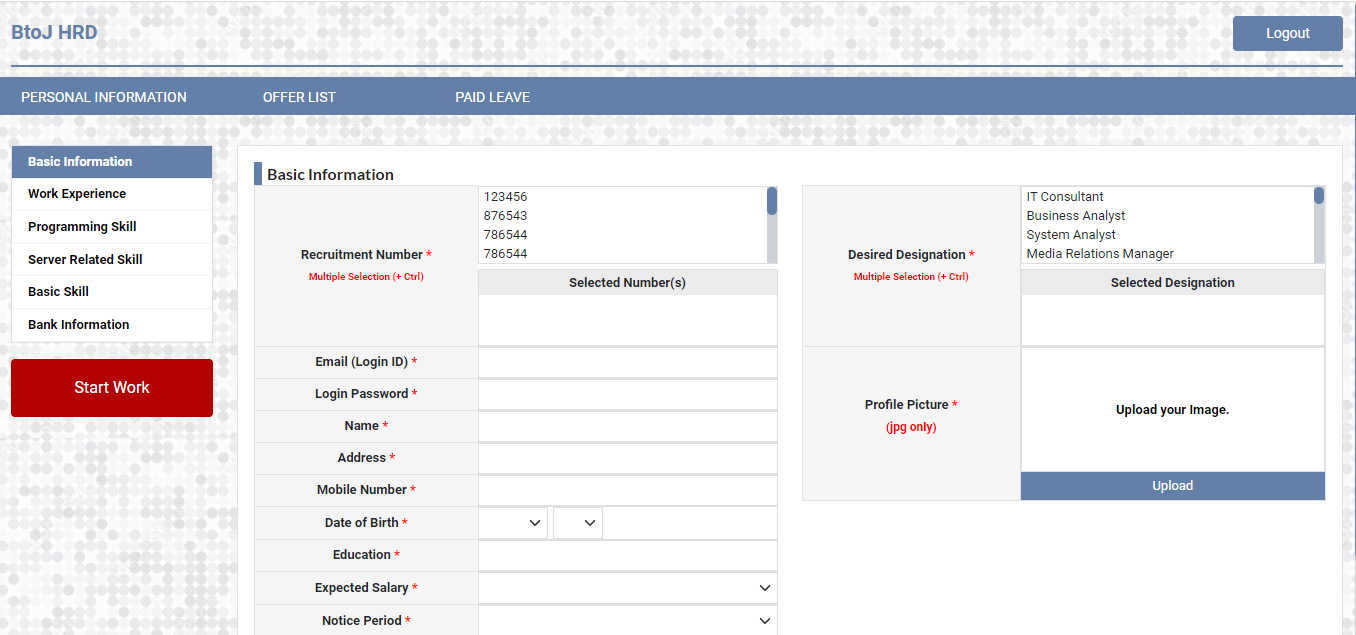Open the Programming Skill section
The image size is (1356, 635).
pos(82,227)
